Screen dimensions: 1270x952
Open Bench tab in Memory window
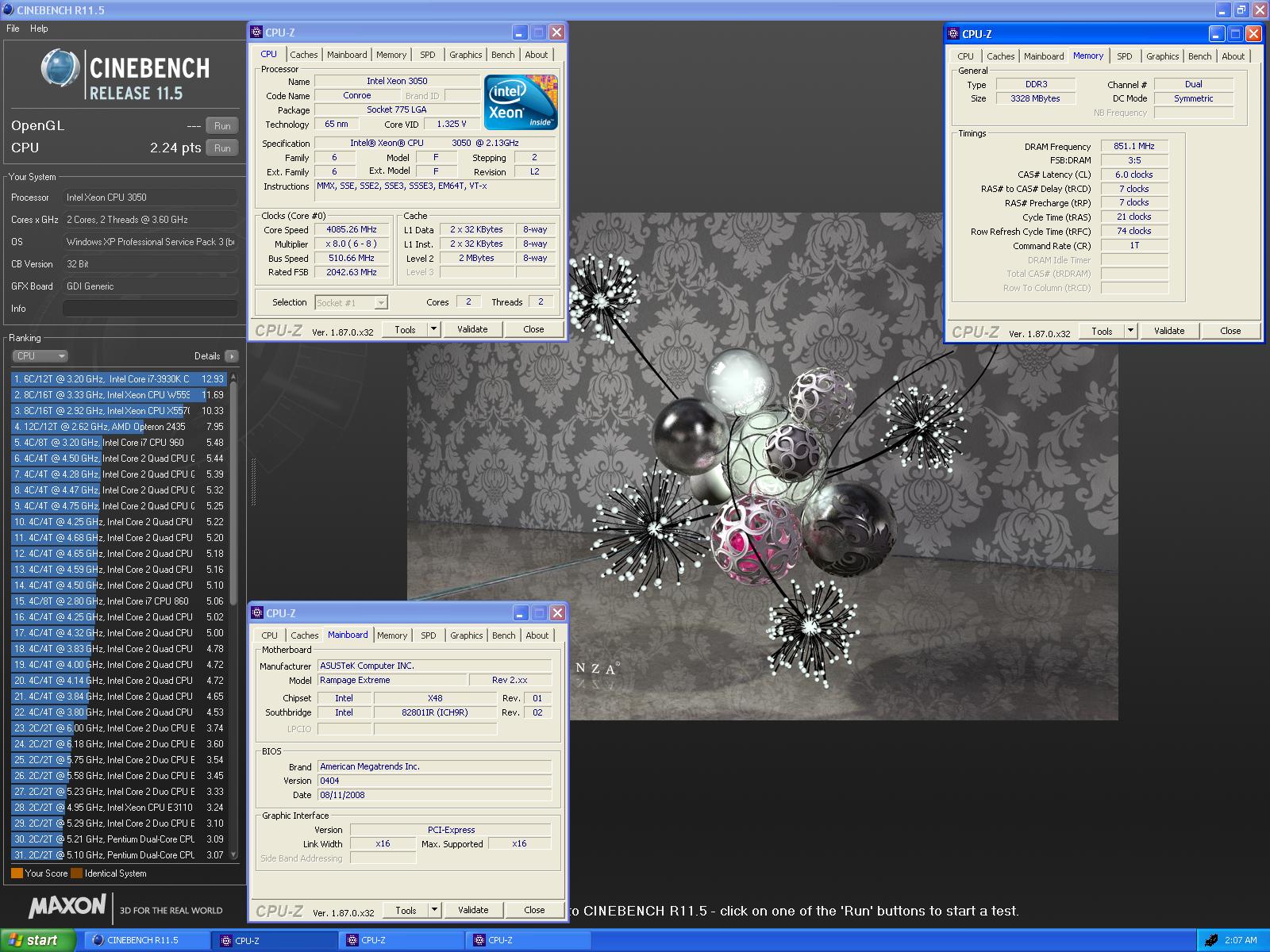1199,56
